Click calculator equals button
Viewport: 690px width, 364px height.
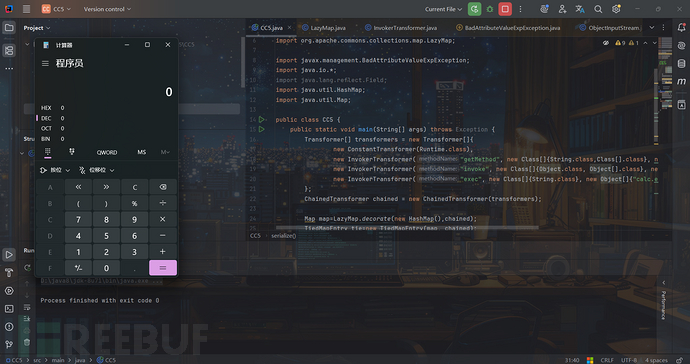[163, 268]
